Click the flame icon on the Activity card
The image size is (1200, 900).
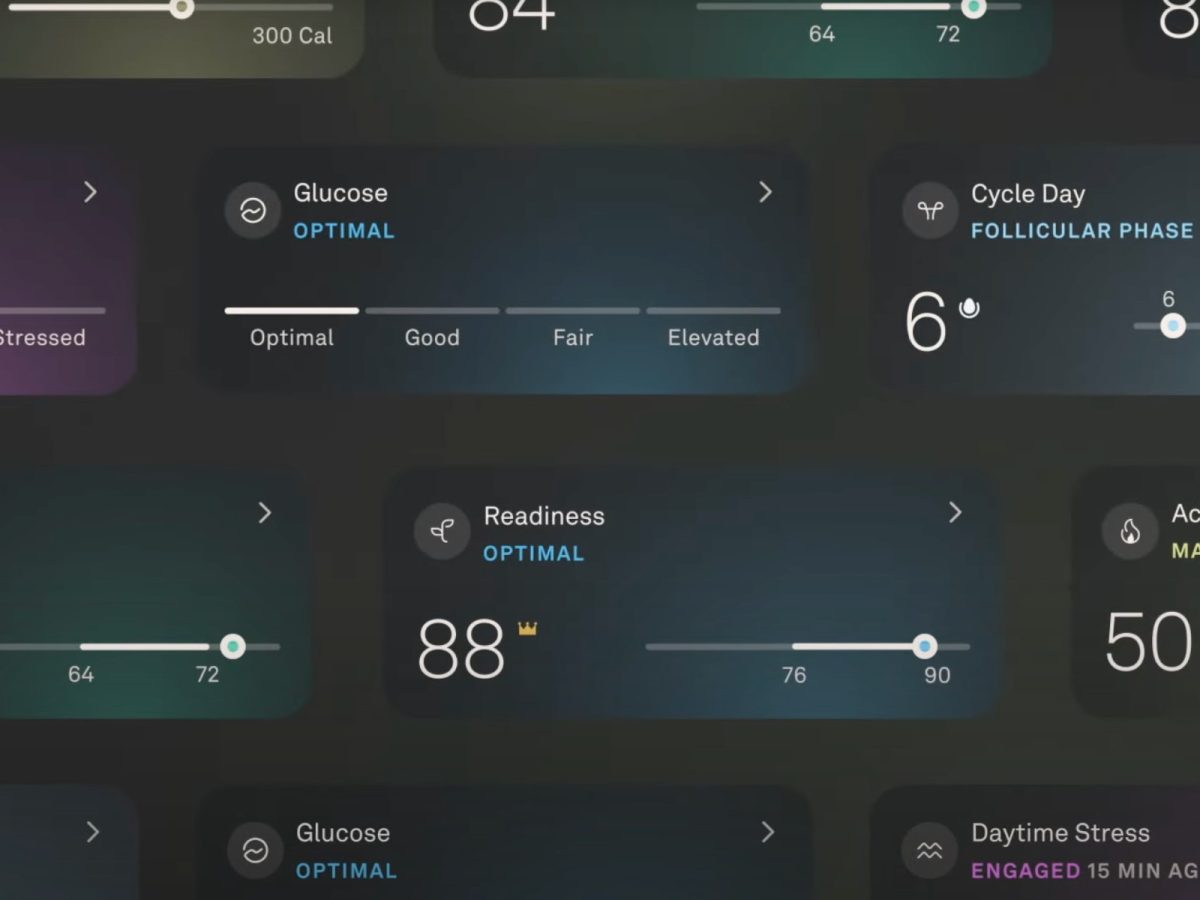(1130, 532)
